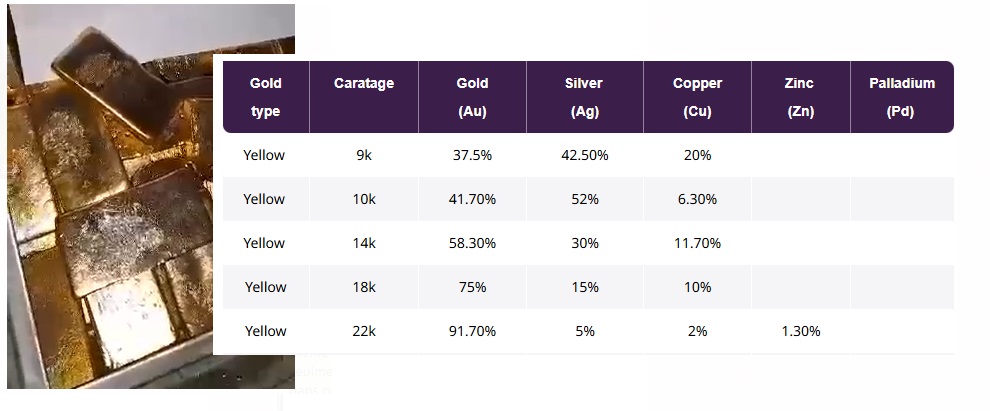Select the Zinc (Zn) column header

tap(799, 97)
